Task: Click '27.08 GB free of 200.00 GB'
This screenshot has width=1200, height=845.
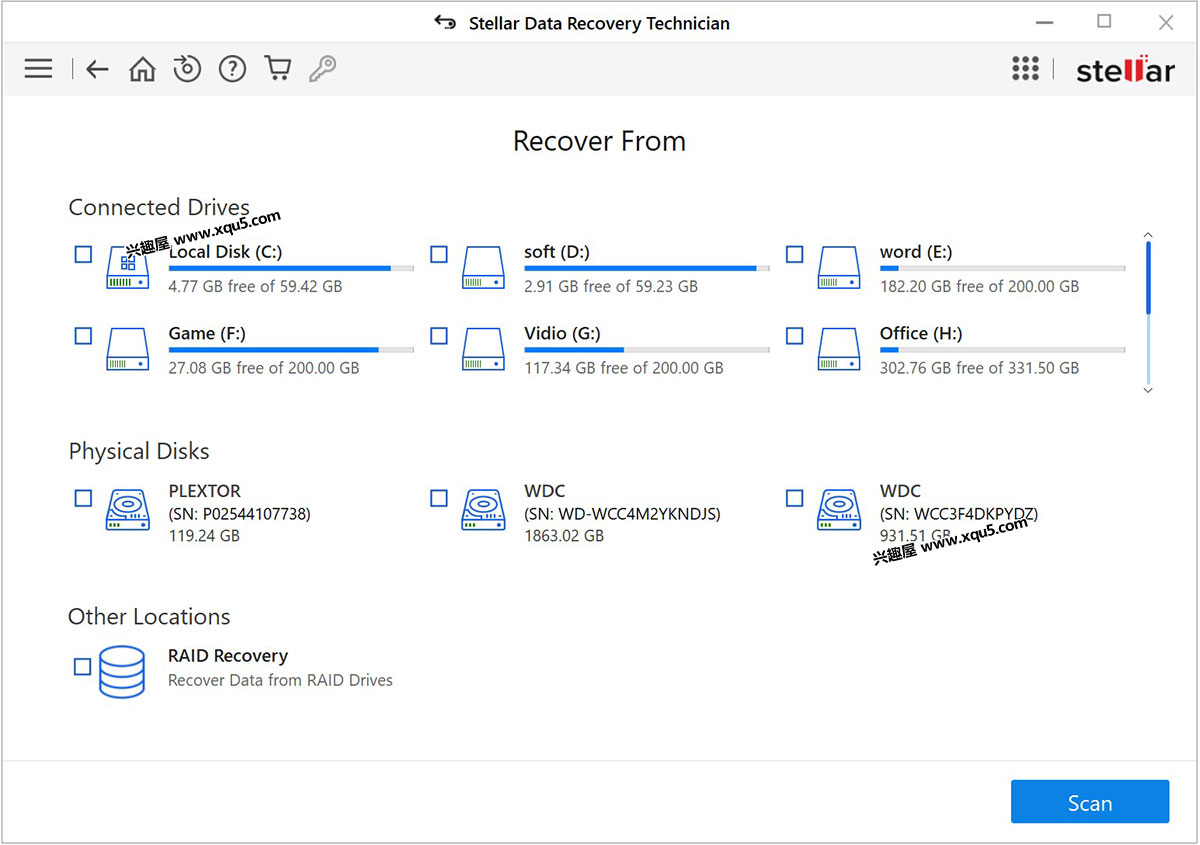Action: coord(264,368)
